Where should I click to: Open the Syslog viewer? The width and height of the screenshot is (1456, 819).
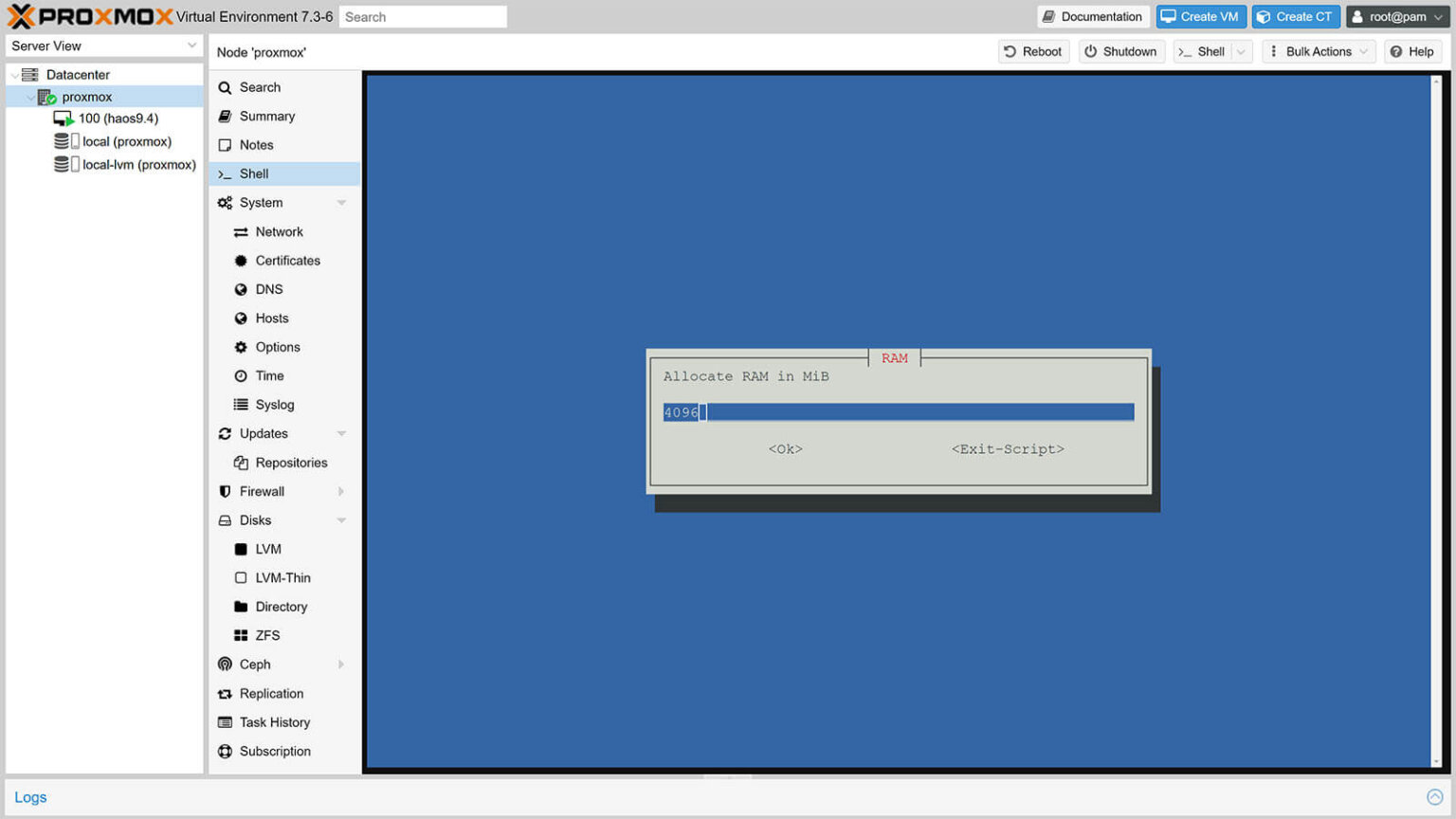pos(239,405)
